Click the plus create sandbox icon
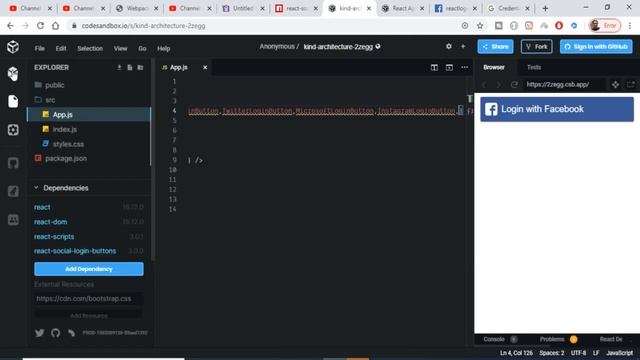640x360 pixels. point(463,47)
